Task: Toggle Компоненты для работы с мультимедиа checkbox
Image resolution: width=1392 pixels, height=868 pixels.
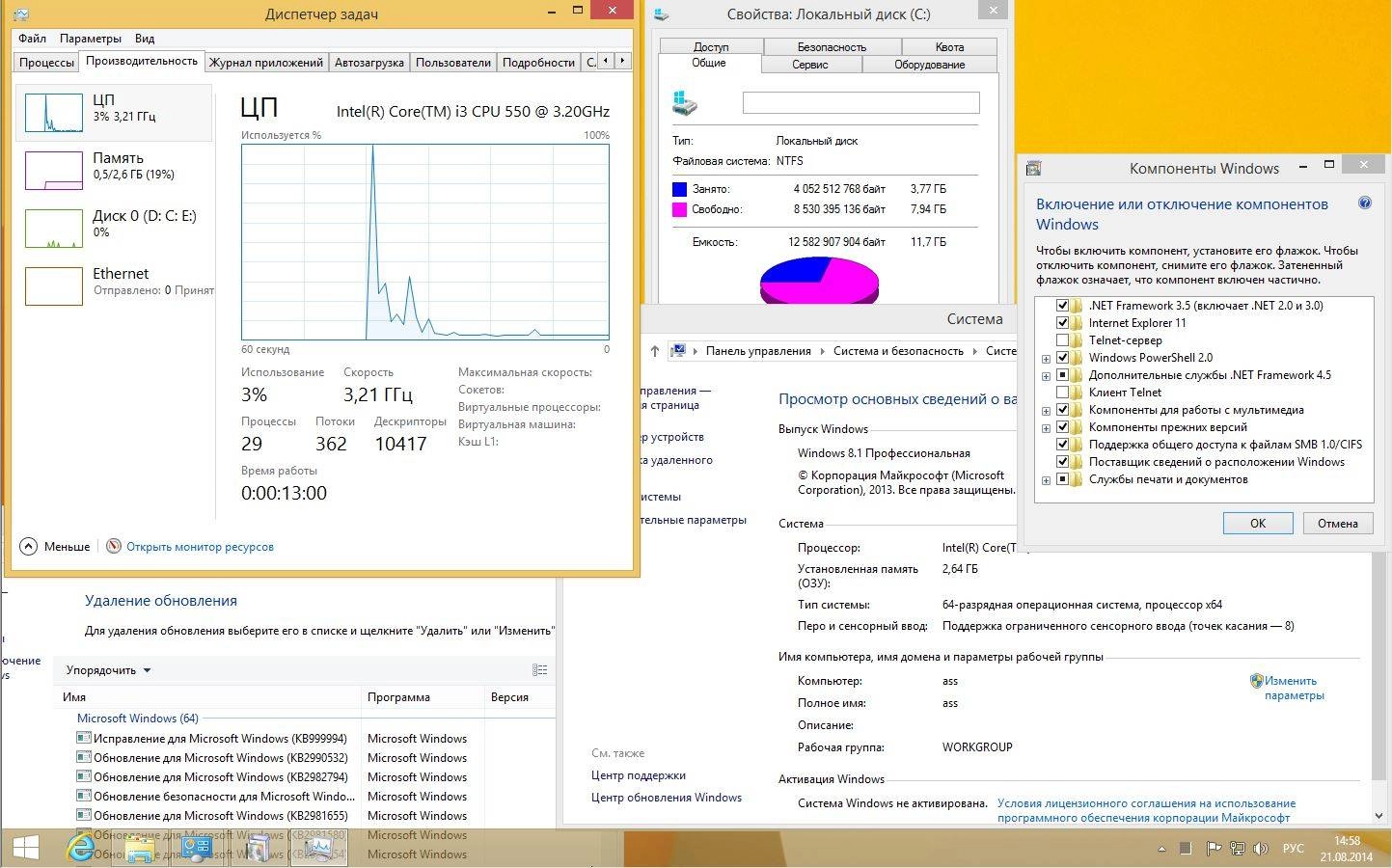Action: pyautogui.click(x=1062, y=410)
